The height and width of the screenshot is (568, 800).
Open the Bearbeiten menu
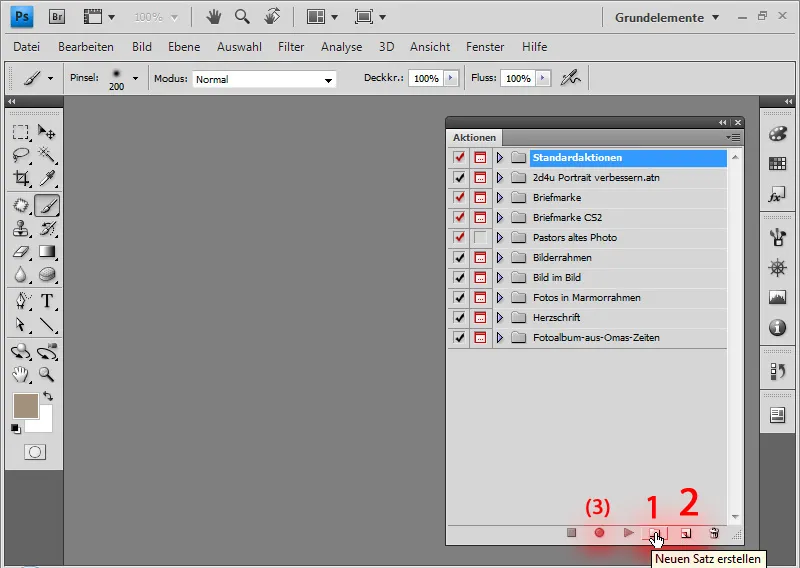(86, 47)
